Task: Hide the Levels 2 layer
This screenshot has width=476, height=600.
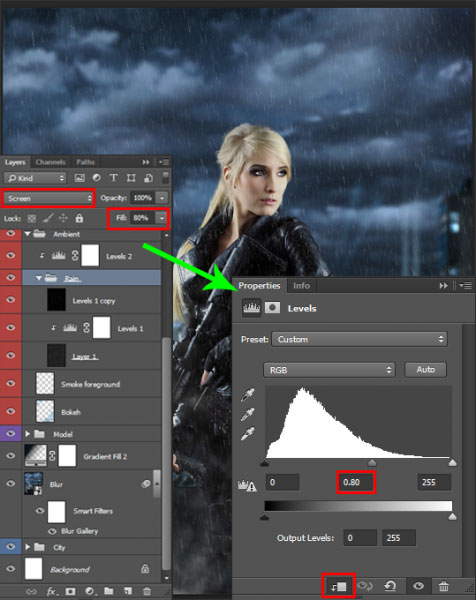Action: point(11,255)
